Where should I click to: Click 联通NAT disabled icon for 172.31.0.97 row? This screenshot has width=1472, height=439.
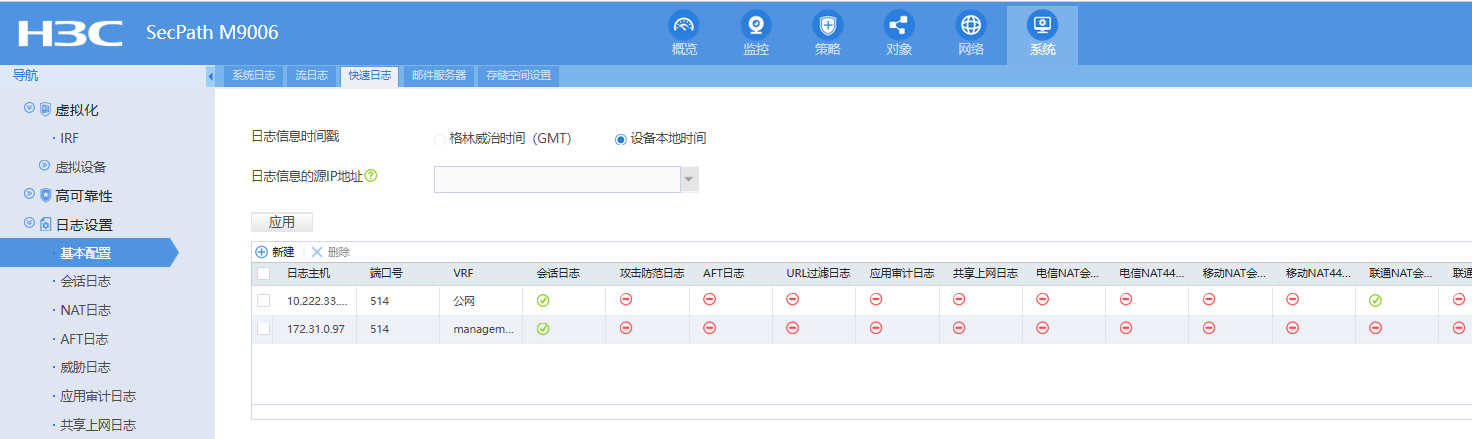[x=1375, y=327]
